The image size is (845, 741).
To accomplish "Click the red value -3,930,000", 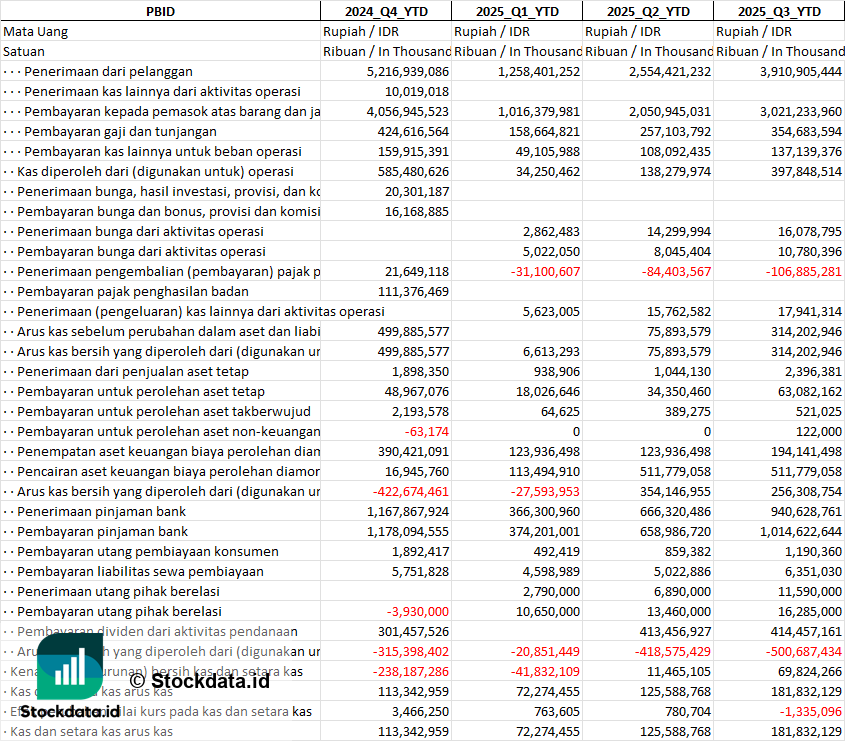I will 418,612.
